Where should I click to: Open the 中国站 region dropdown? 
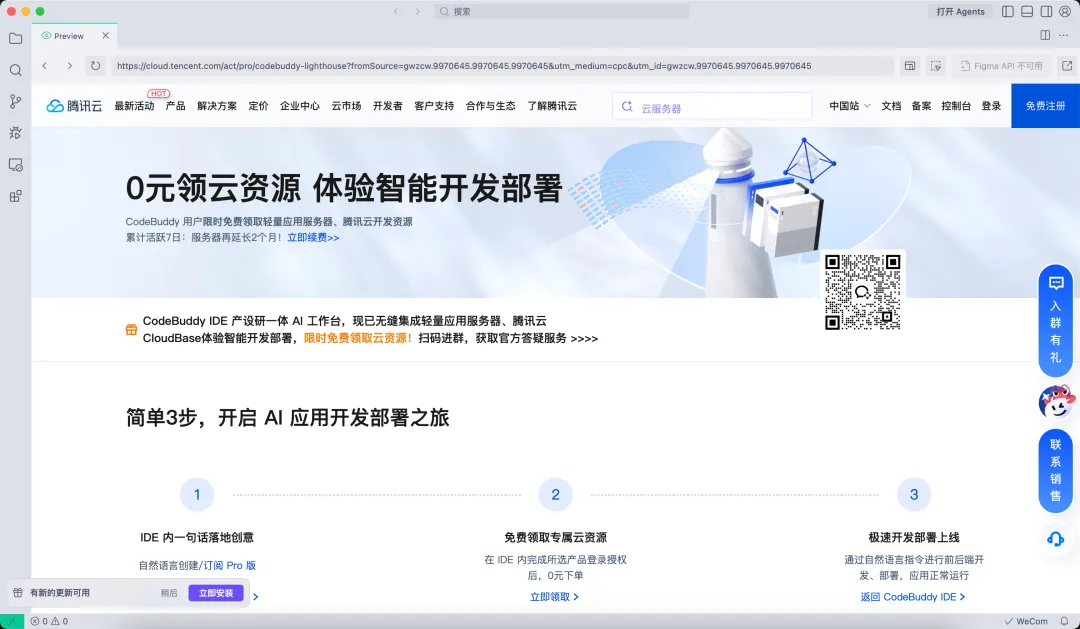click(849, 106)
